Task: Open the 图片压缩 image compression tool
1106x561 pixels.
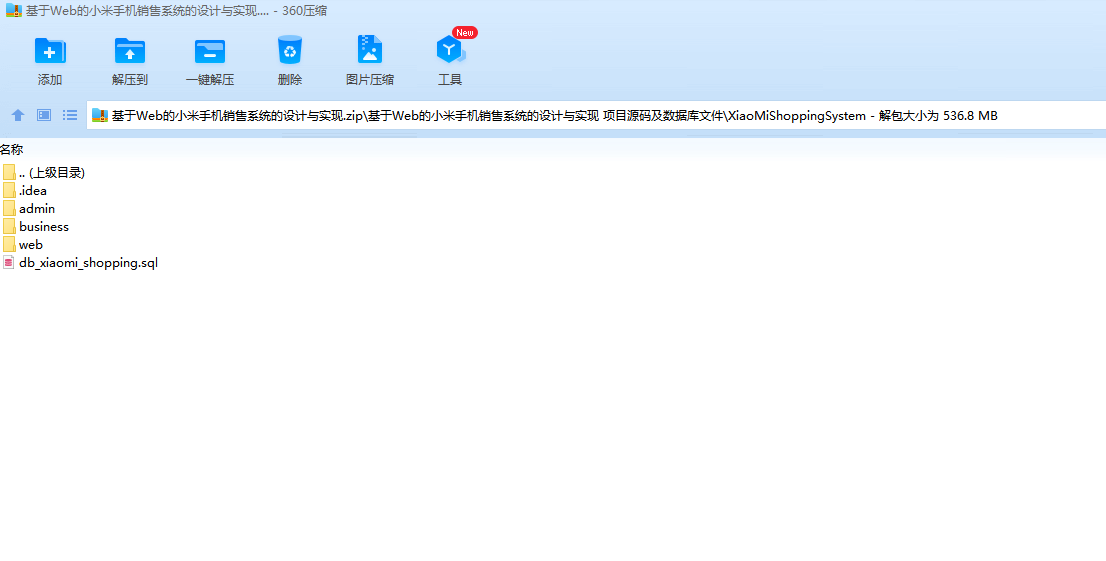Action: pos(370,50)
